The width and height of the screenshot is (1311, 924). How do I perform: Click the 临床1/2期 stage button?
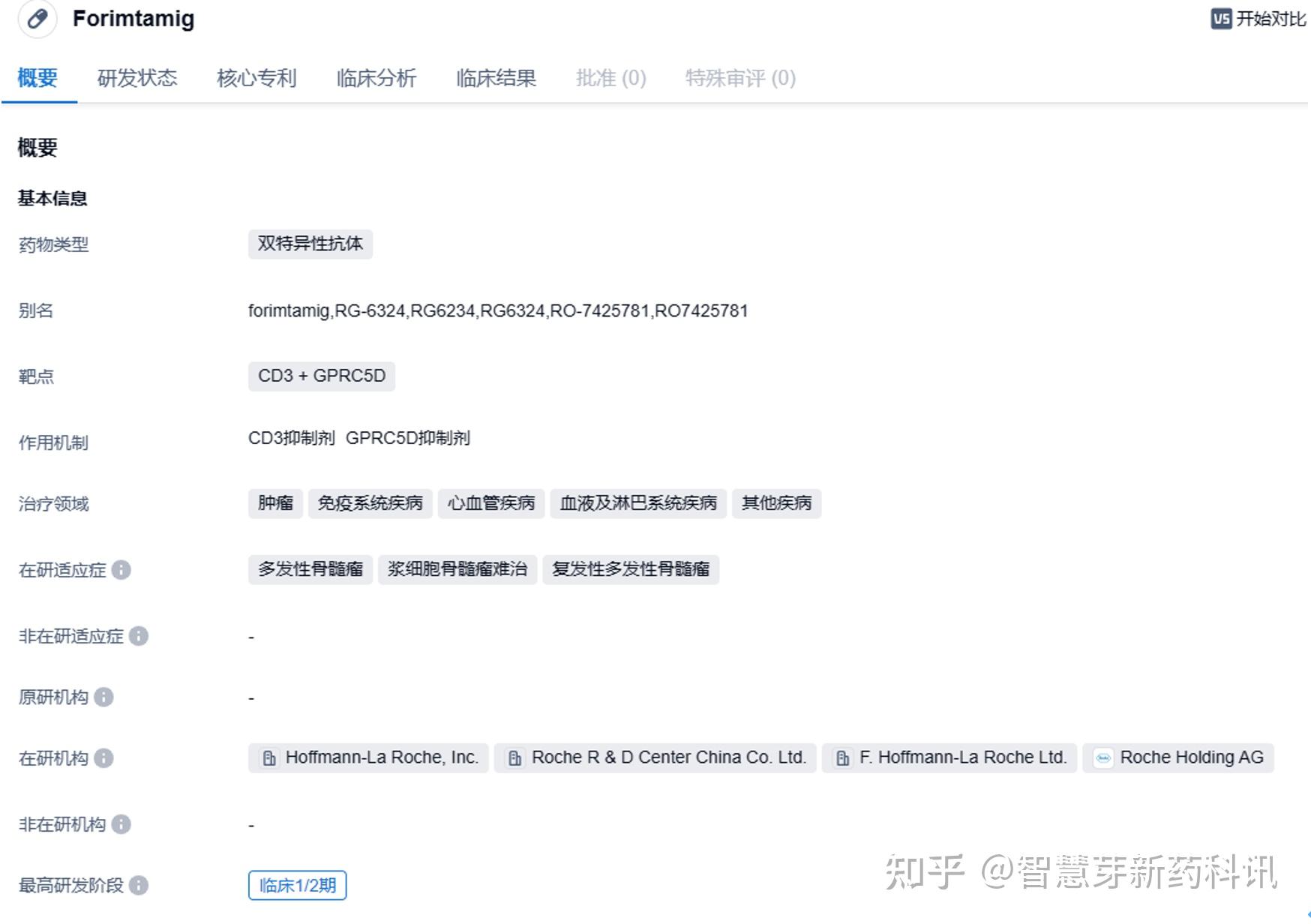pyautogui.click(x=296, y=886)
